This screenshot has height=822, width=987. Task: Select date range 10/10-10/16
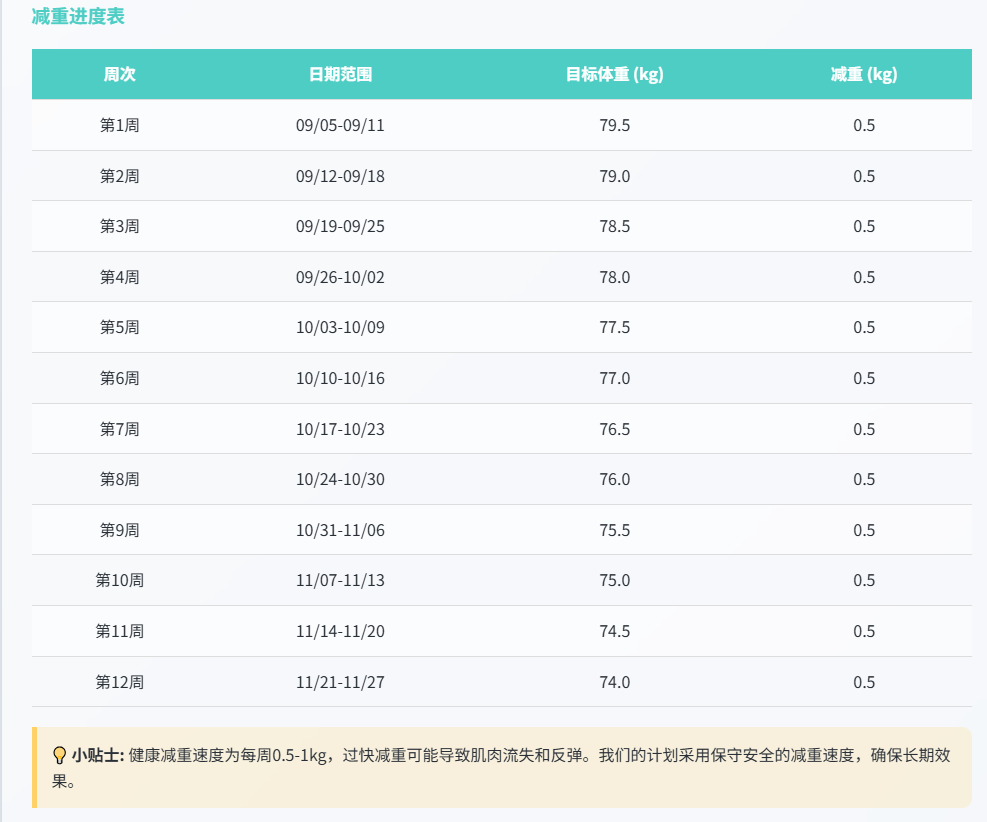pos(340,378)
